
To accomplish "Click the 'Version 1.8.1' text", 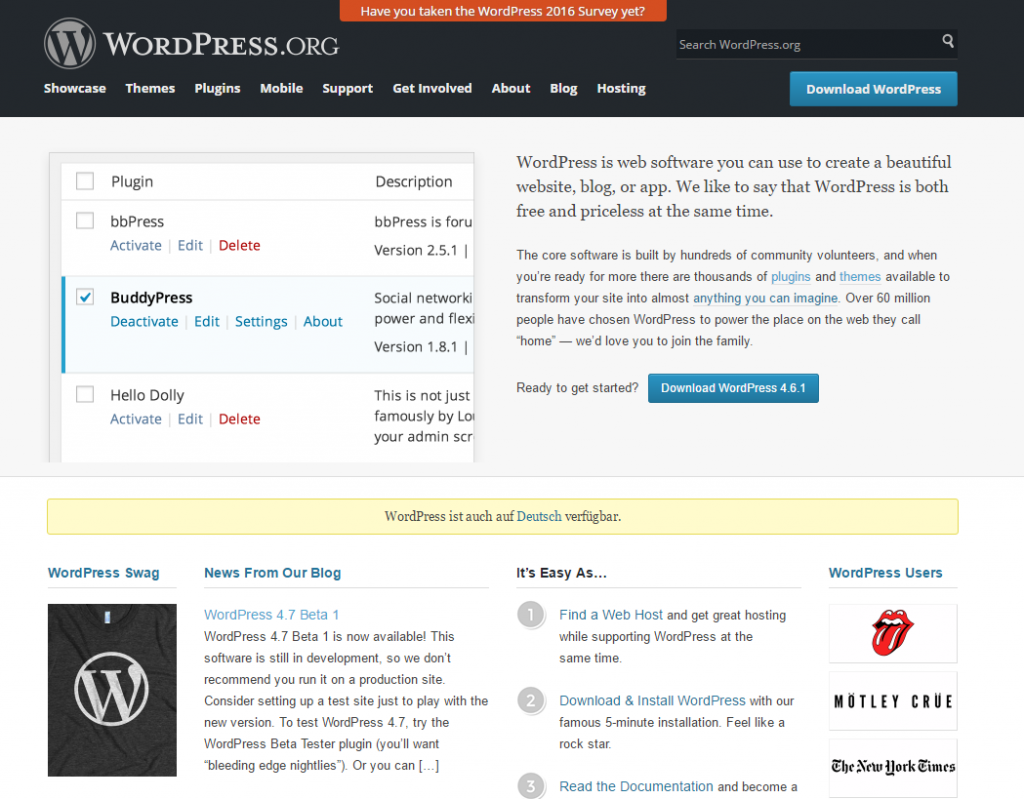I will [x=415, y=347].
